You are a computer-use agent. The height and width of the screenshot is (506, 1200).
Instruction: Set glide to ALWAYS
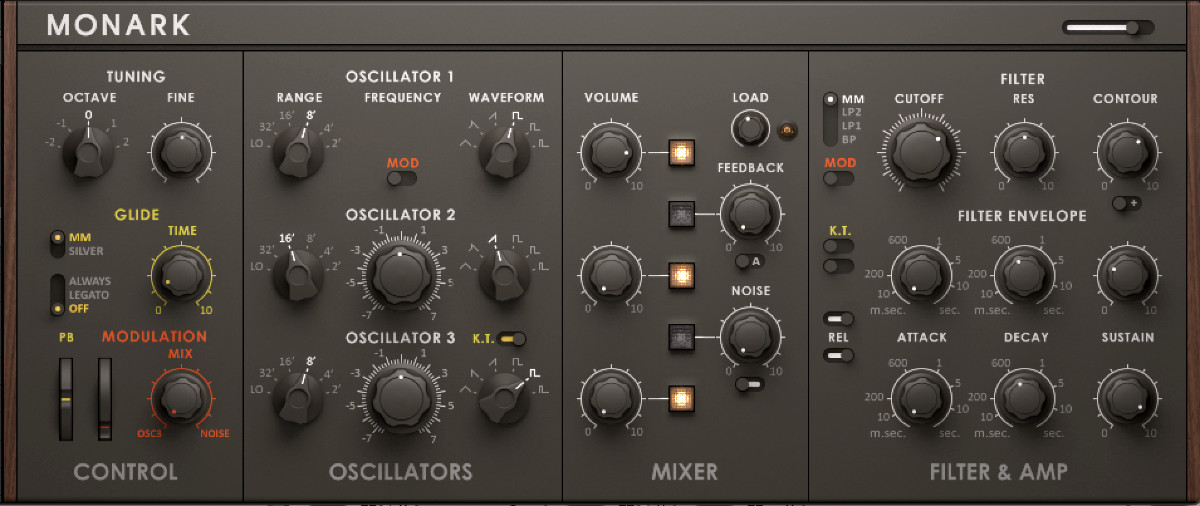(90, 281)
